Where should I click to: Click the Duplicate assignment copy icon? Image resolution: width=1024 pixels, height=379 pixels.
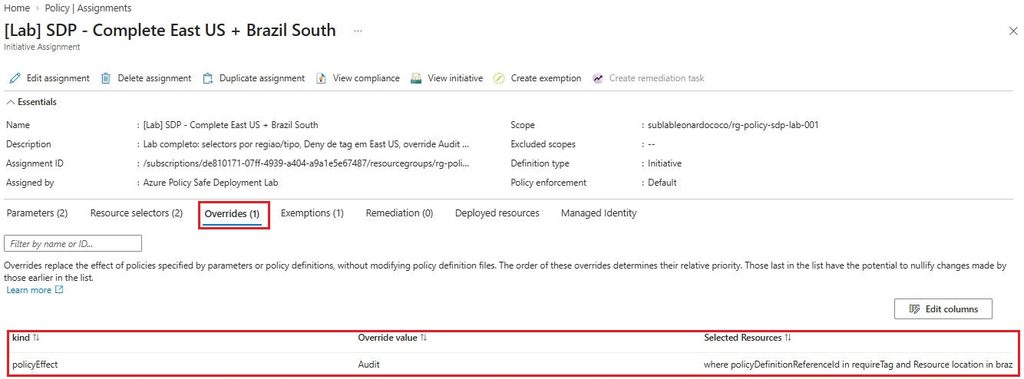pyautogui.click(x=208, y=78)
